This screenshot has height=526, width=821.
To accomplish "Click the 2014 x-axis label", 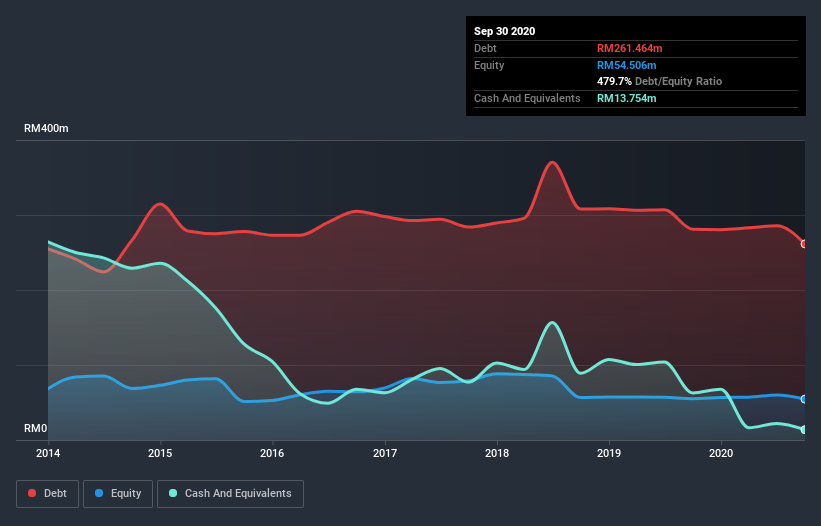I will click(48, 453).
